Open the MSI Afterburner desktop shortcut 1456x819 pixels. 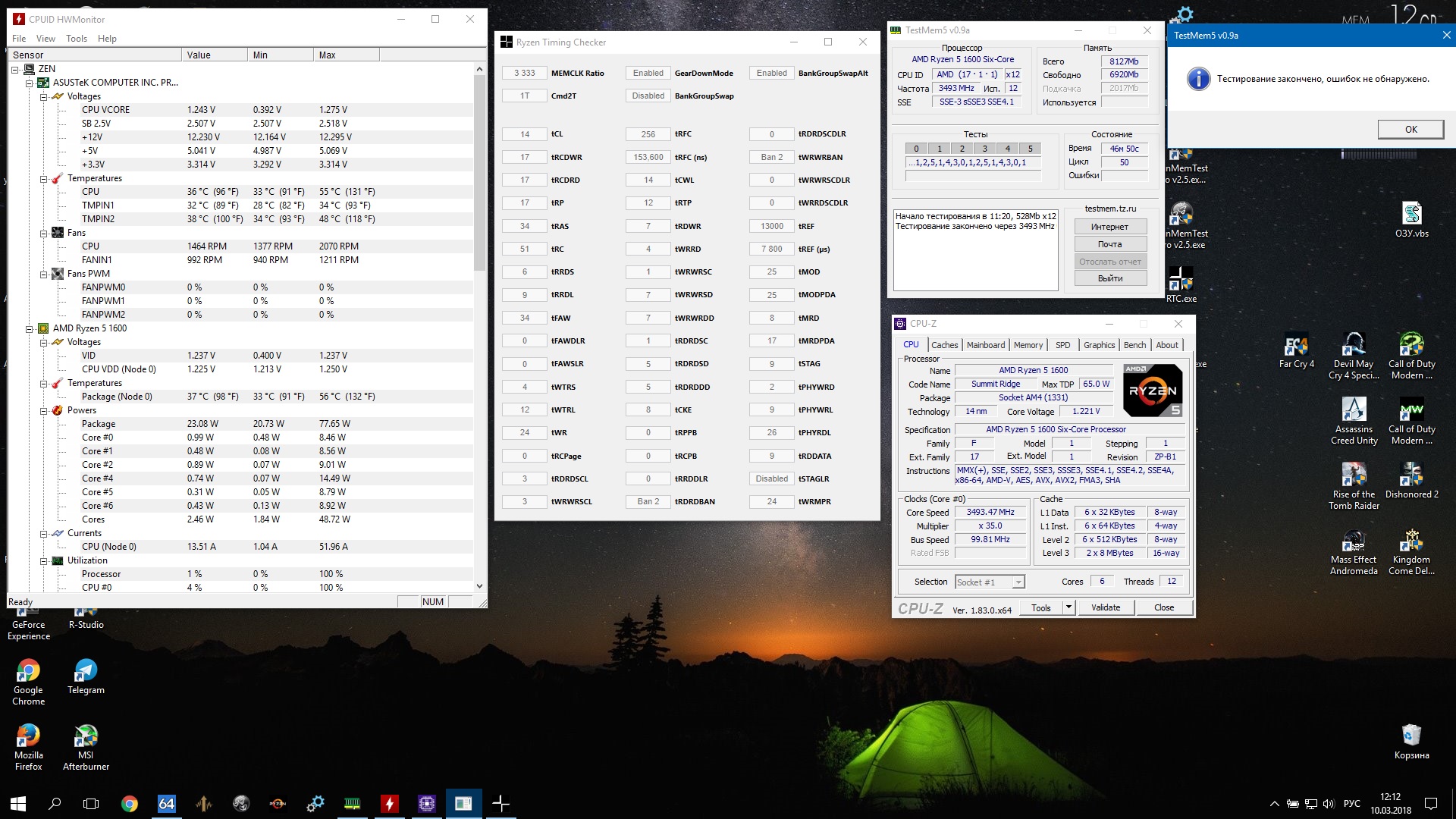[86, 736]
